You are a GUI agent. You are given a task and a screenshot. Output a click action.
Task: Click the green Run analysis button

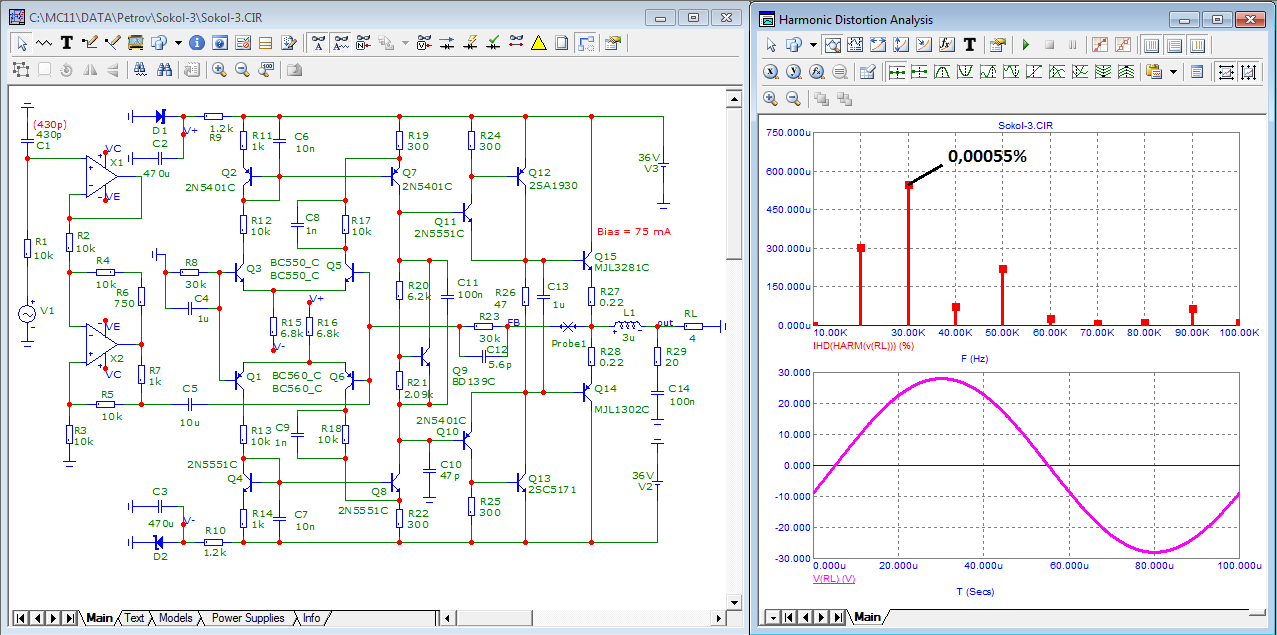pyautogui.click(x=1025, y=45)
